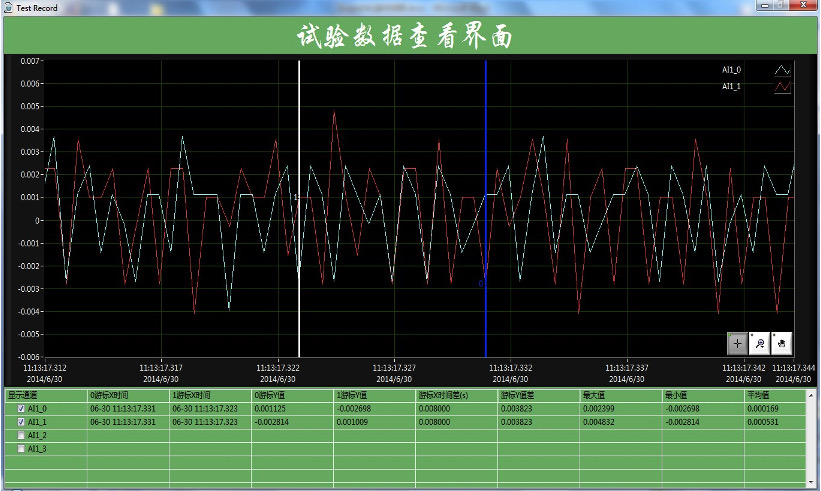Screen dimensions: 821x491
Task: Enable the AI1_2 channel checkbox
Action: pyautogui.click(x=22, y=435)
